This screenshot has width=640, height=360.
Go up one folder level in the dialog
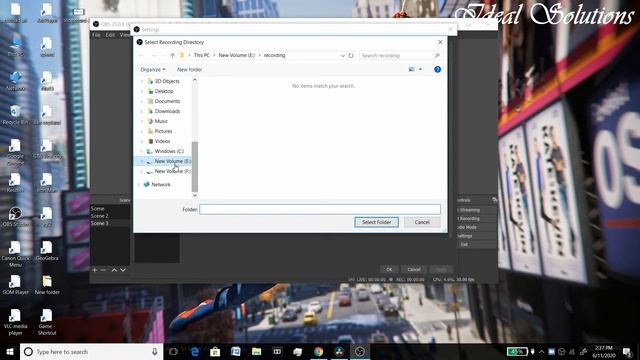click(172, 56)
